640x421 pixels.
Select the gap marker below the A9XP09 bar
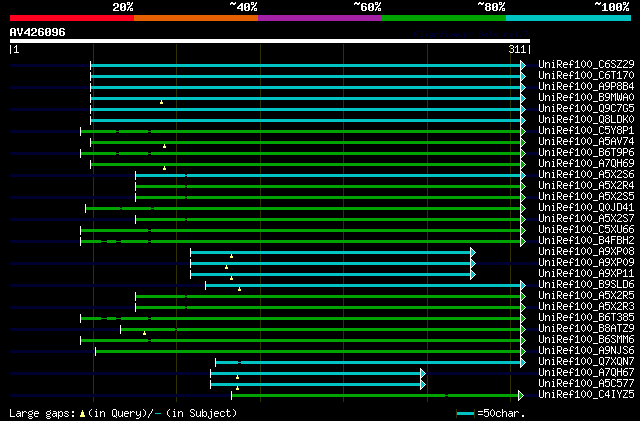[227, 267]
